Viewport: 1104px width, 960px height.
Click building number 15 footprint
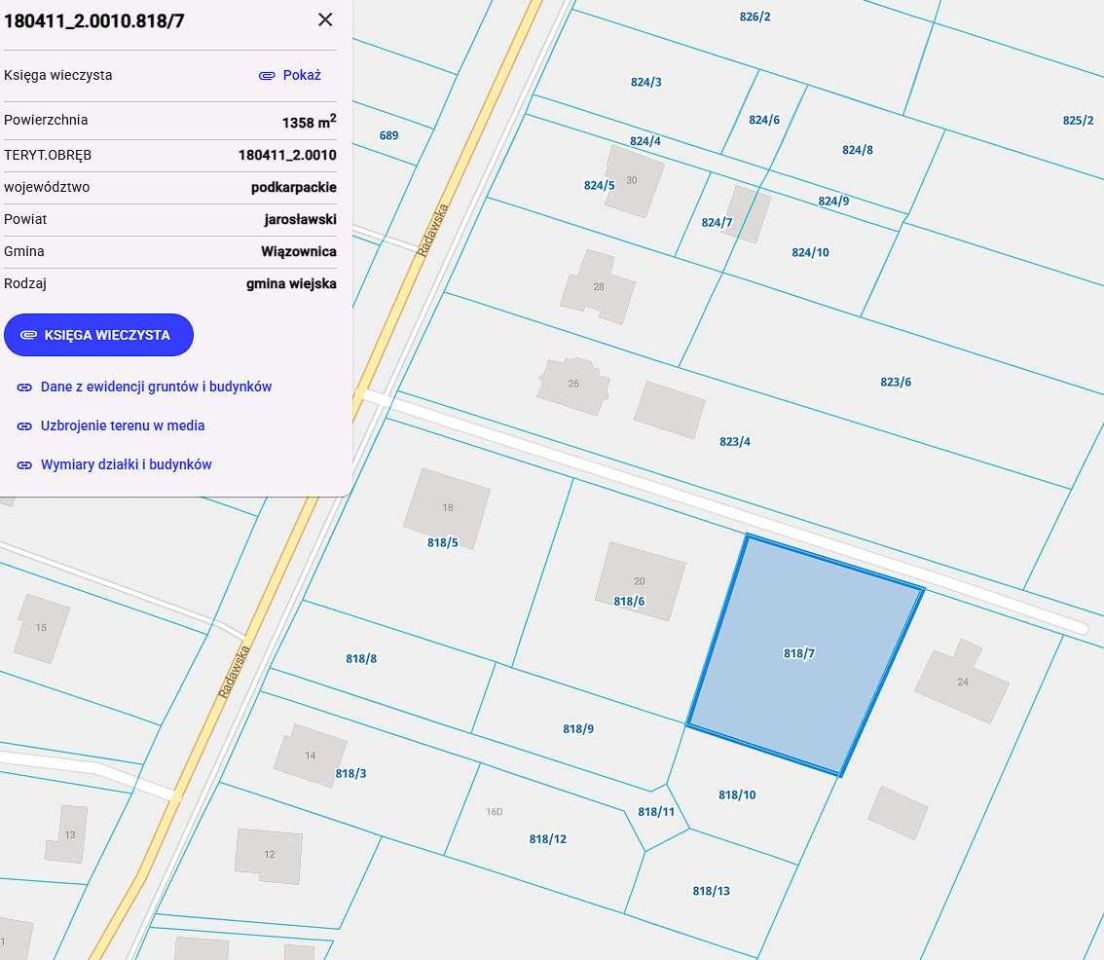pos(41,628)
